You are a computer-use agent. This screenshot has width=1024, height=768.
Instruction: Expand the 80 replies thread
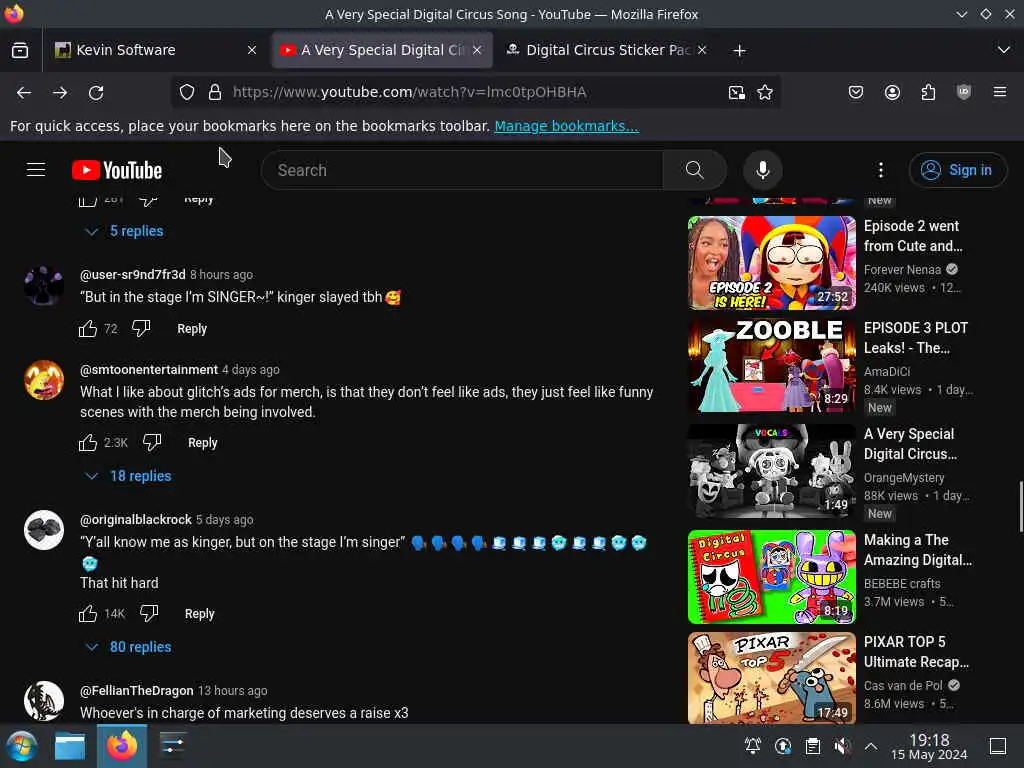pyautogui.click(x=128, y=647)
